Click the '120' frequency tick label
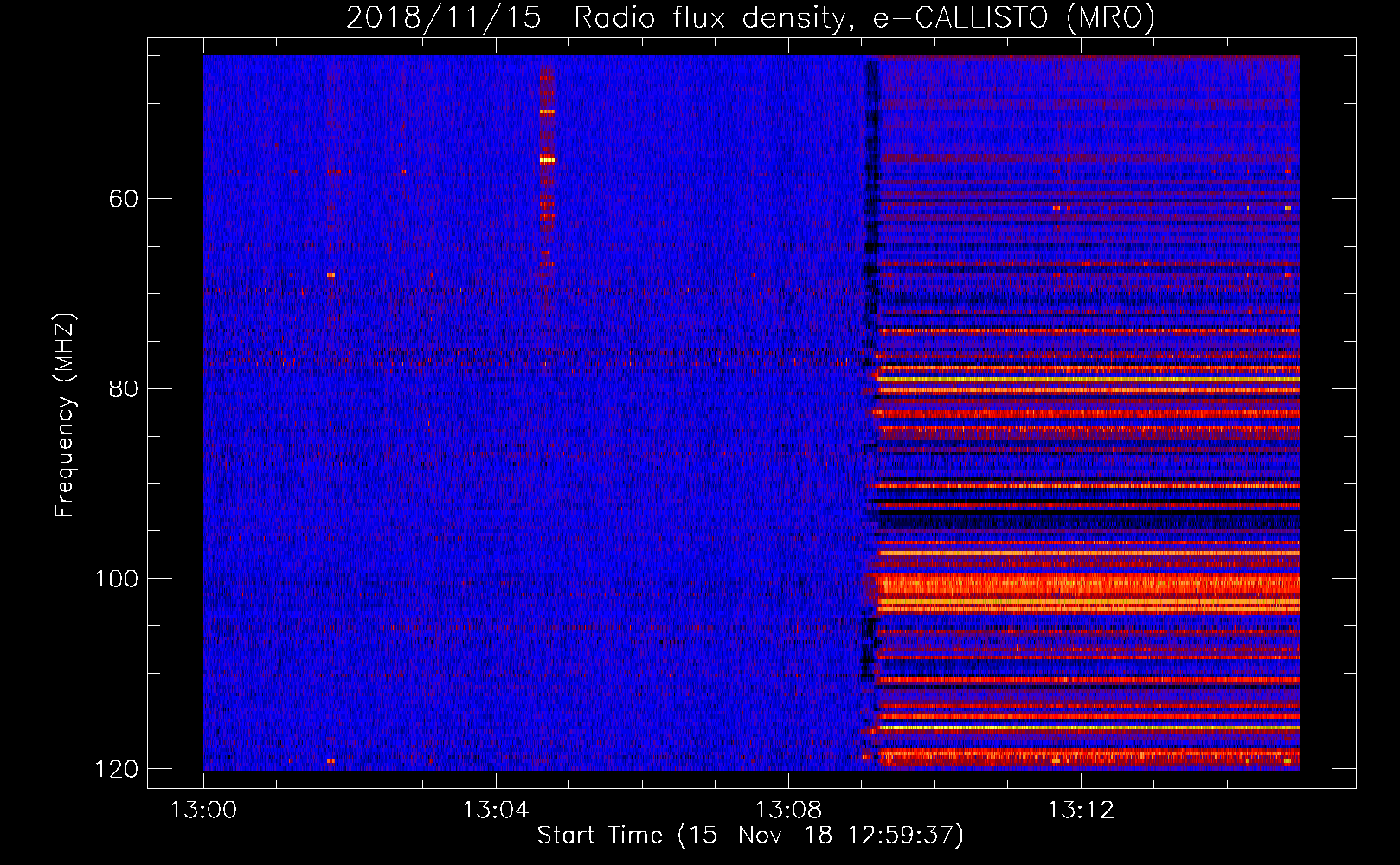This screenshot has width=1400, height=865. (x=116, y=768)
